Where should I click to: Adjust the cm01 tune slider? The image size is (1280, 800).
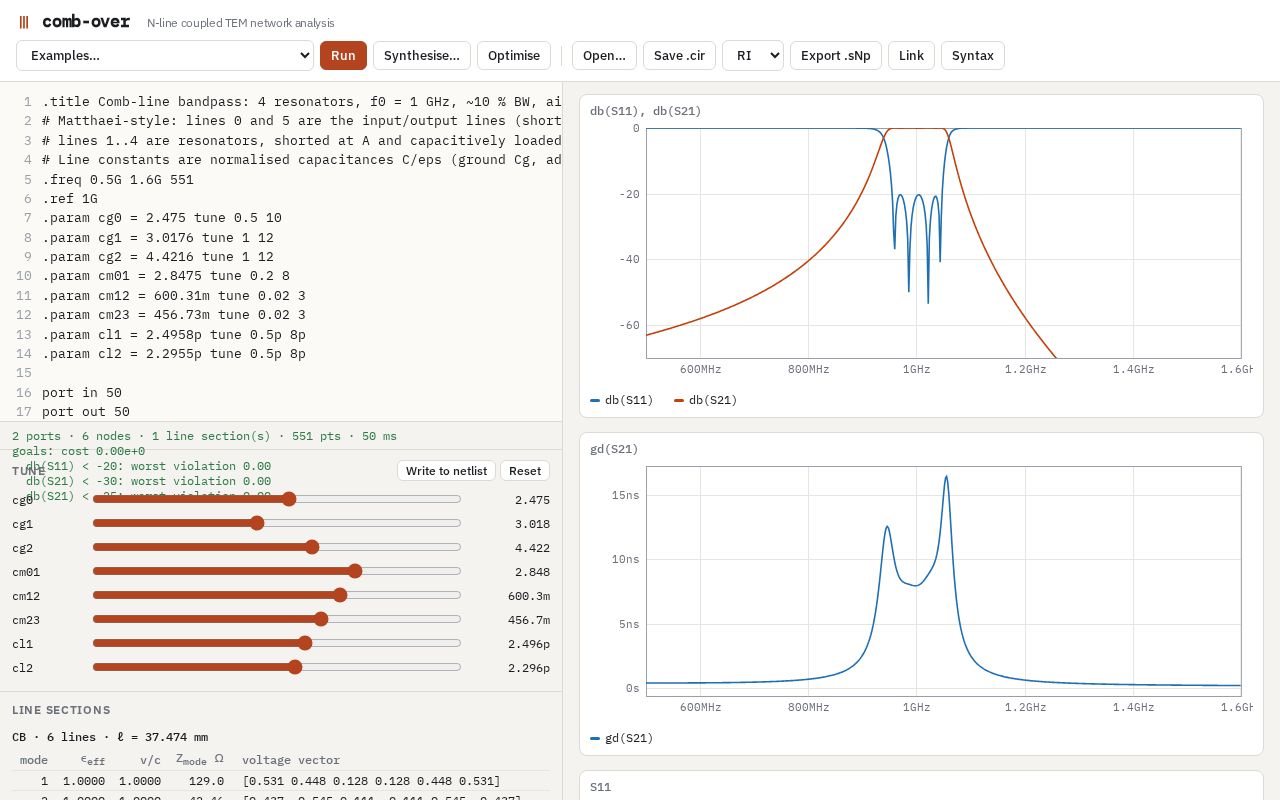[277, 571]
